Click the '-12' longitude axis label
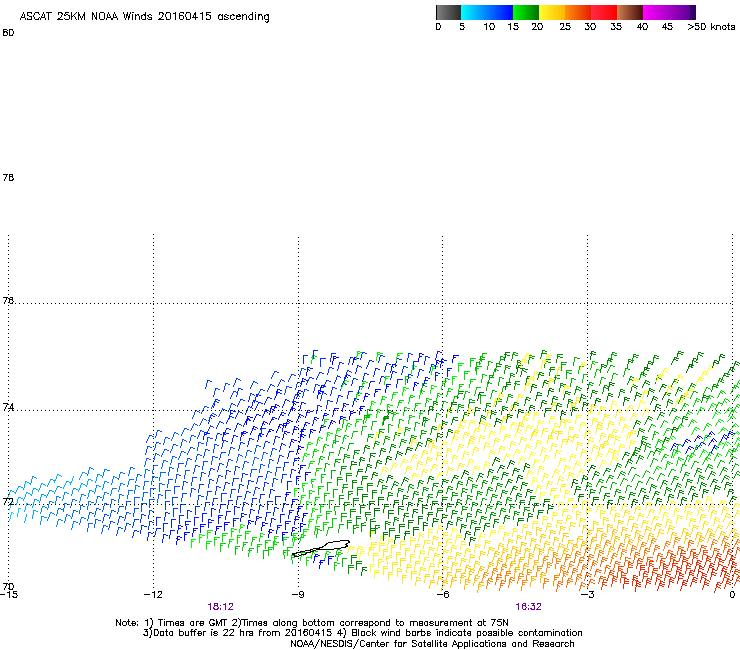Viewport: 740px width, 650px height. pyautogui.click(x=153, y=595)
